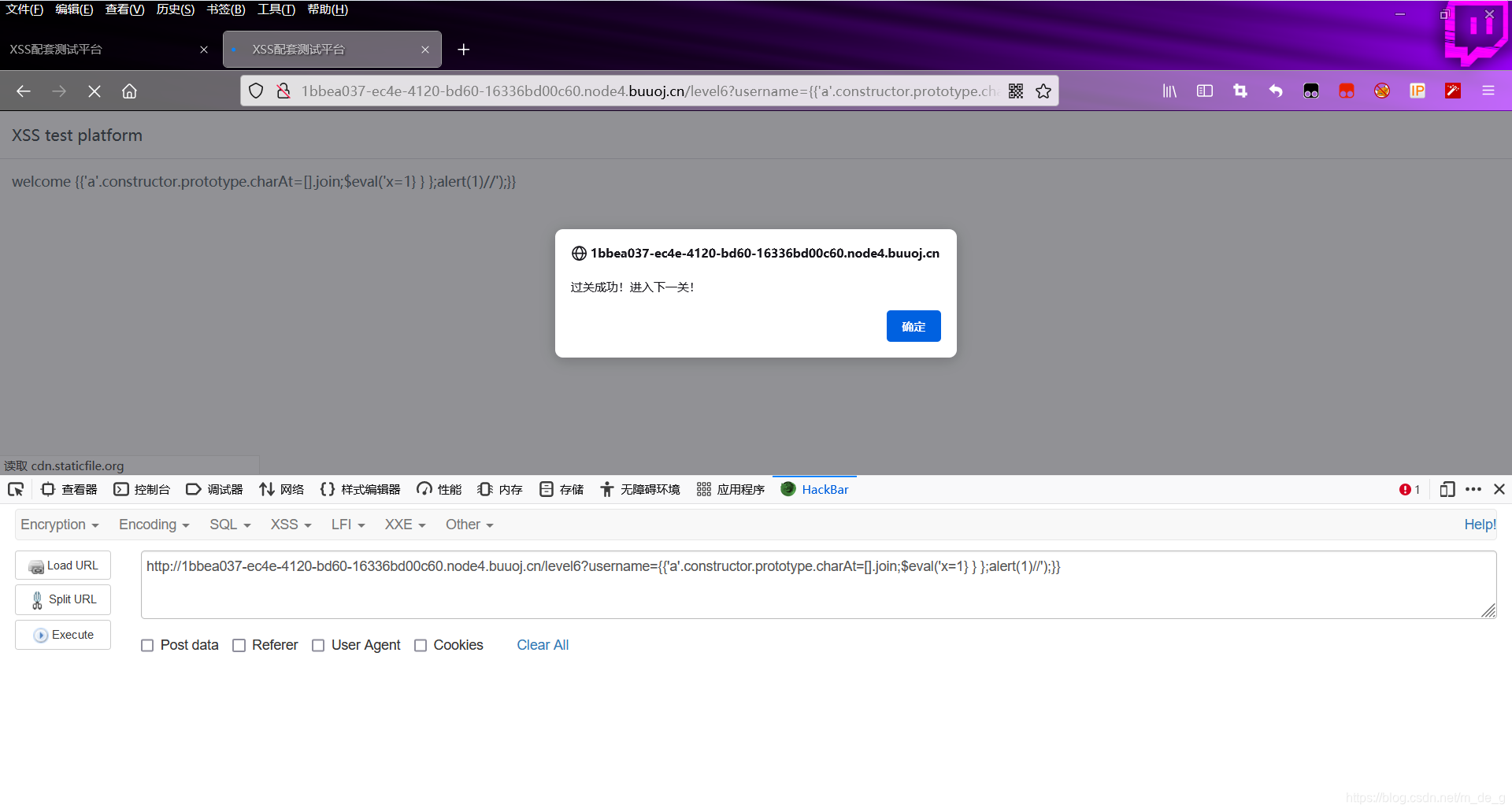
Task: Switch to the 存储 storage tab
Action: click(561, 490)
